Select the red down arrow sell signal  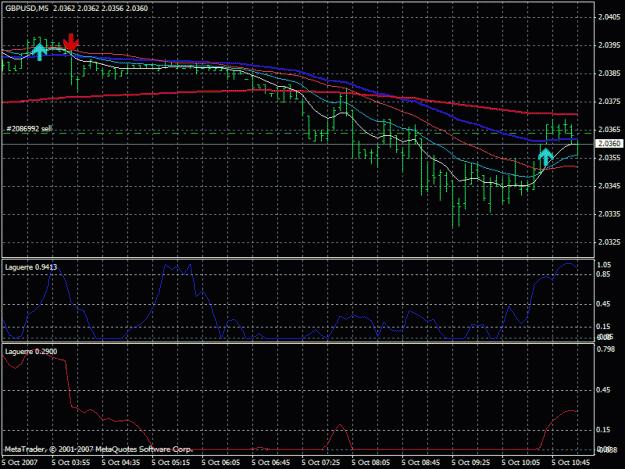click(71, 42)
